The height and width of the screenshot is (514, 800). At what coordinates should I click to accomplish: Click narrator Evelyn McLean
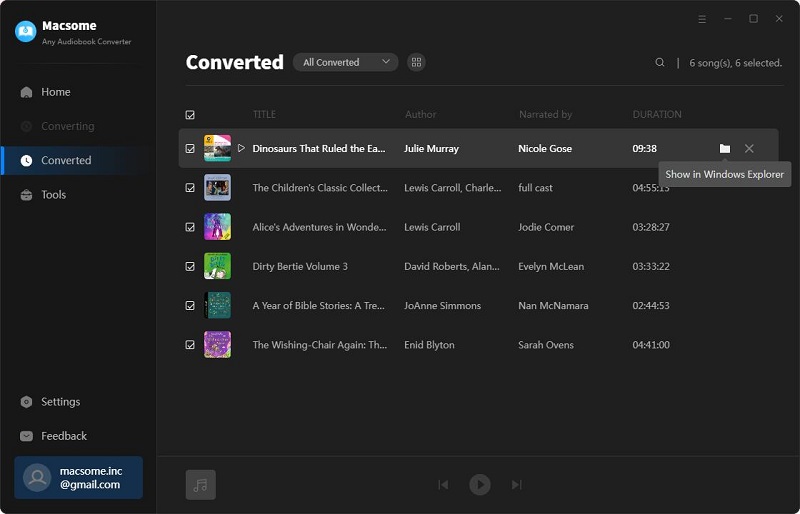(x=551, y=266)
